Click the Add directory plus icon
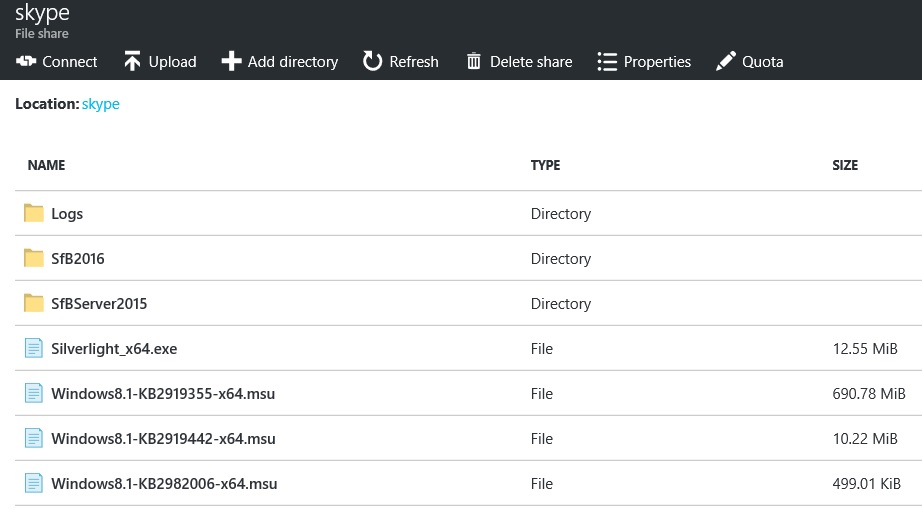This screenshot has width=922, height=520. (x=231, y=61)
